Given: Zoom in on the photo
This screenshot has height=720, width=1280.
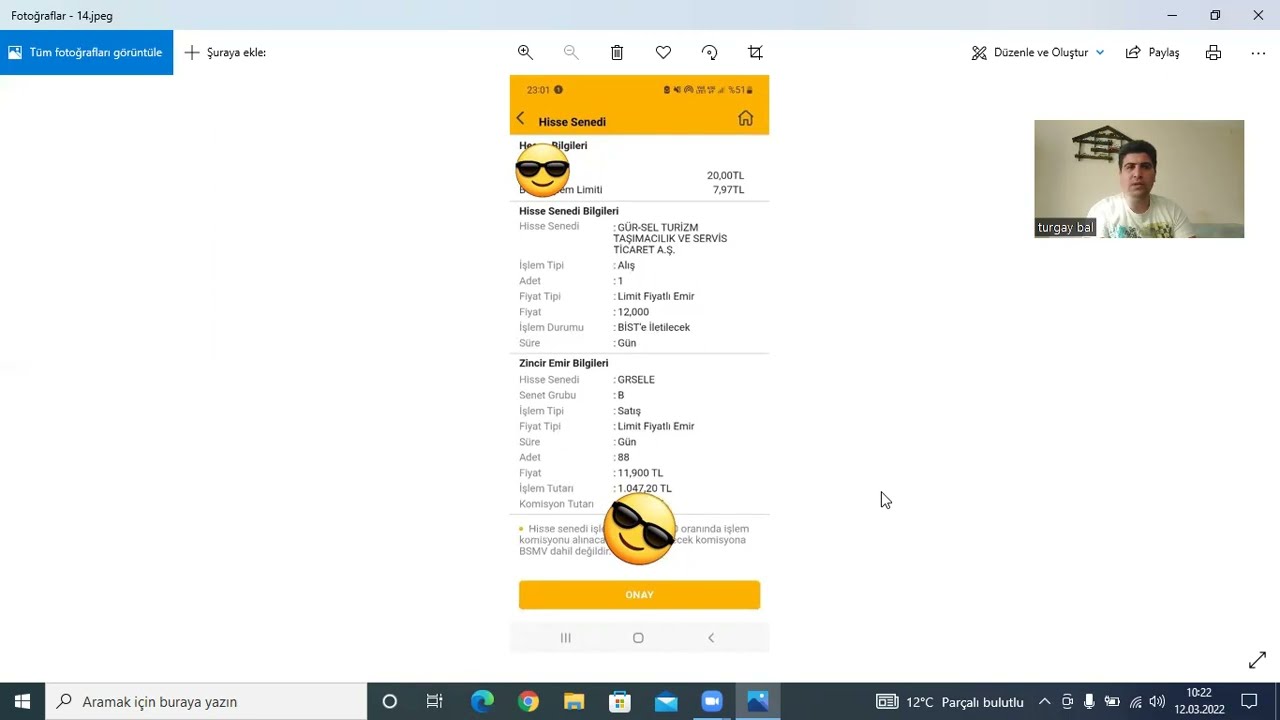Looking at the screenshot, I should [x=525, y=52].
